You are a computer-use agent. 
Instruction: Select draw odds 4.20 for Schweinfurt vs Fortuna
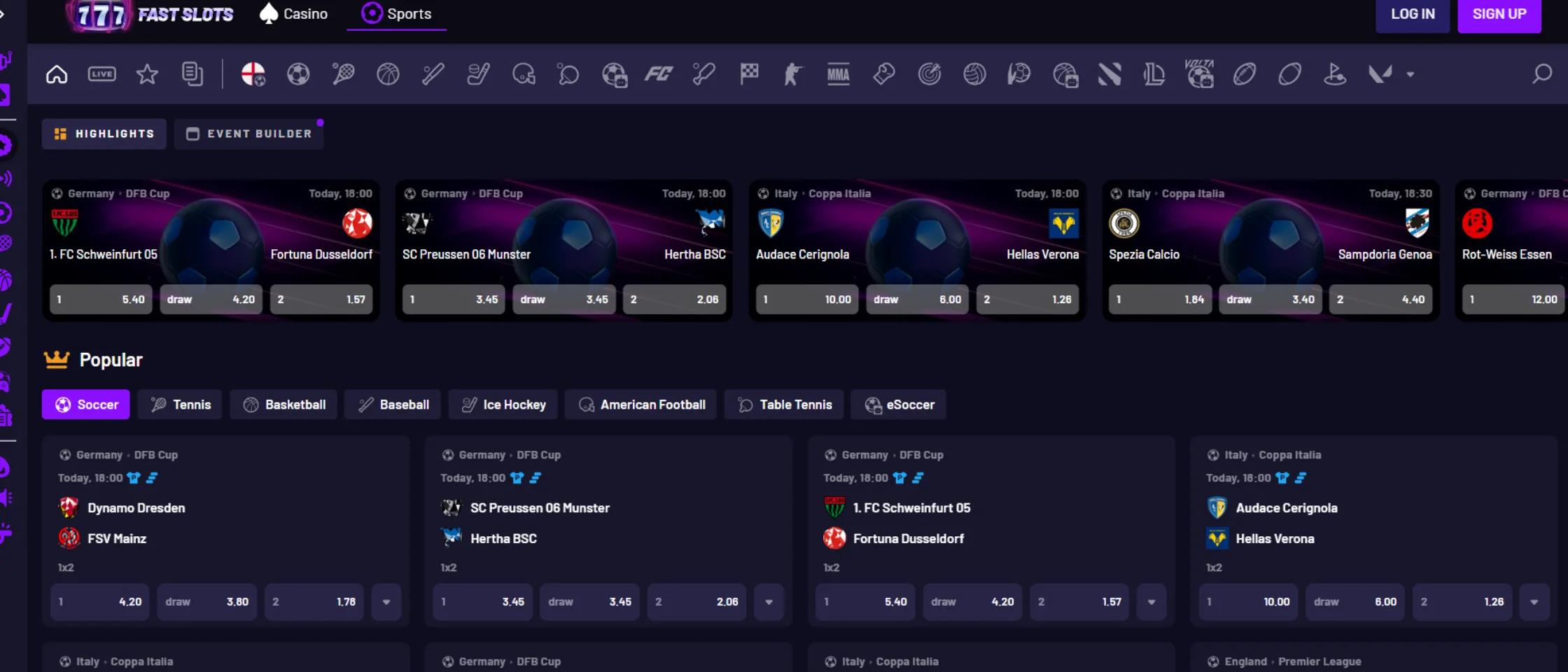pos(211,299)
